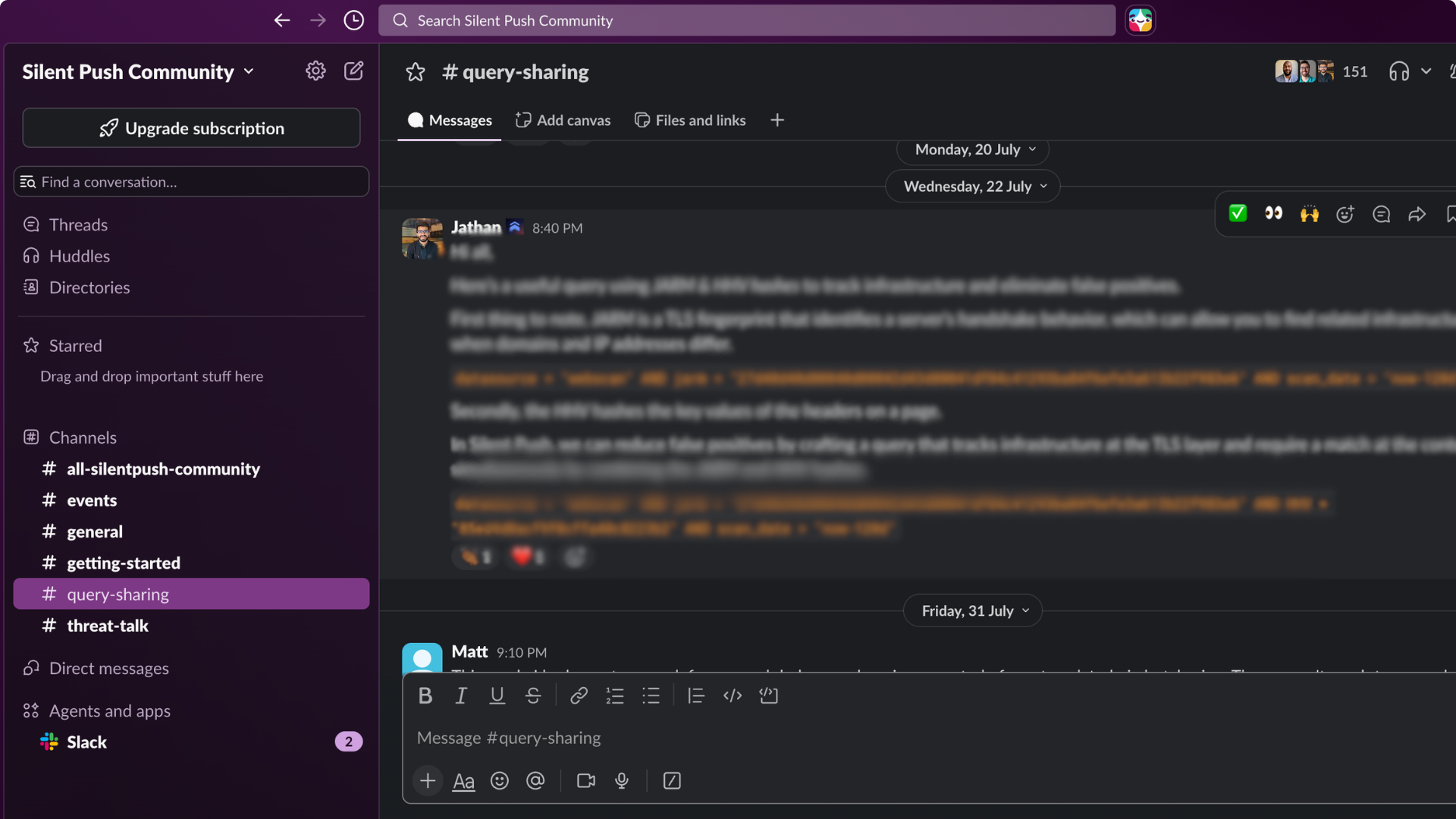Add a new tab with plus
This screenshot has height=819, width=1456.
click(777, 121)
